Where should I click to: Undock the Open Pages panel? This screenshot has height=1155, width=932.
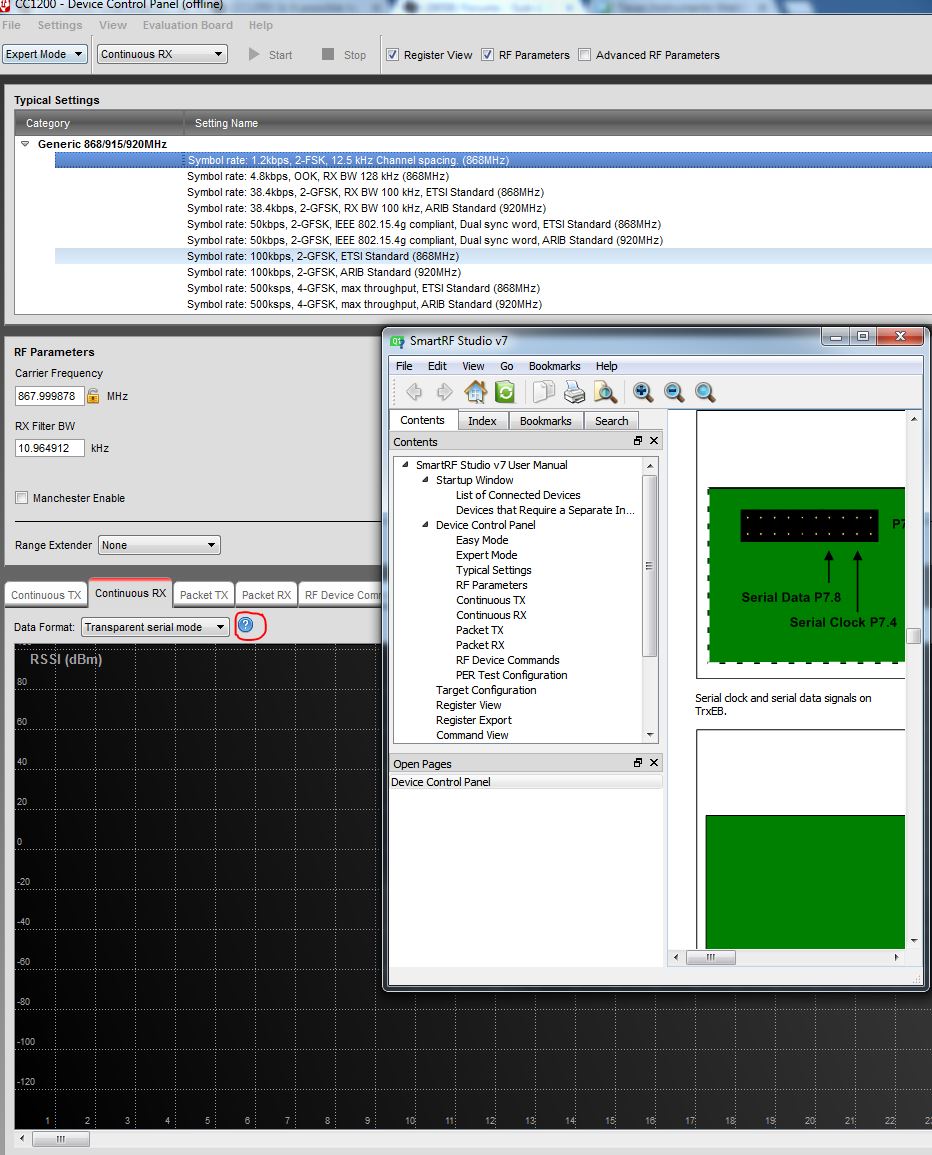point(637,762)
